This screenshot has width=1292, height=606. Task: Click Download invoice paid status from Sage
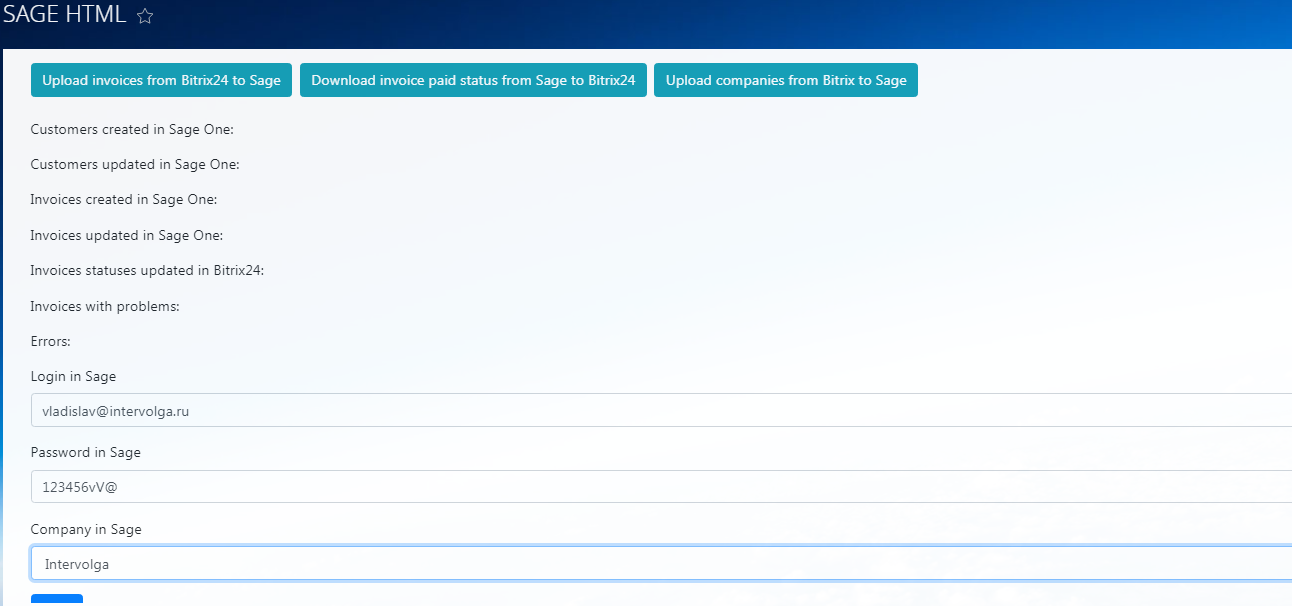click(x=473, y=80)
